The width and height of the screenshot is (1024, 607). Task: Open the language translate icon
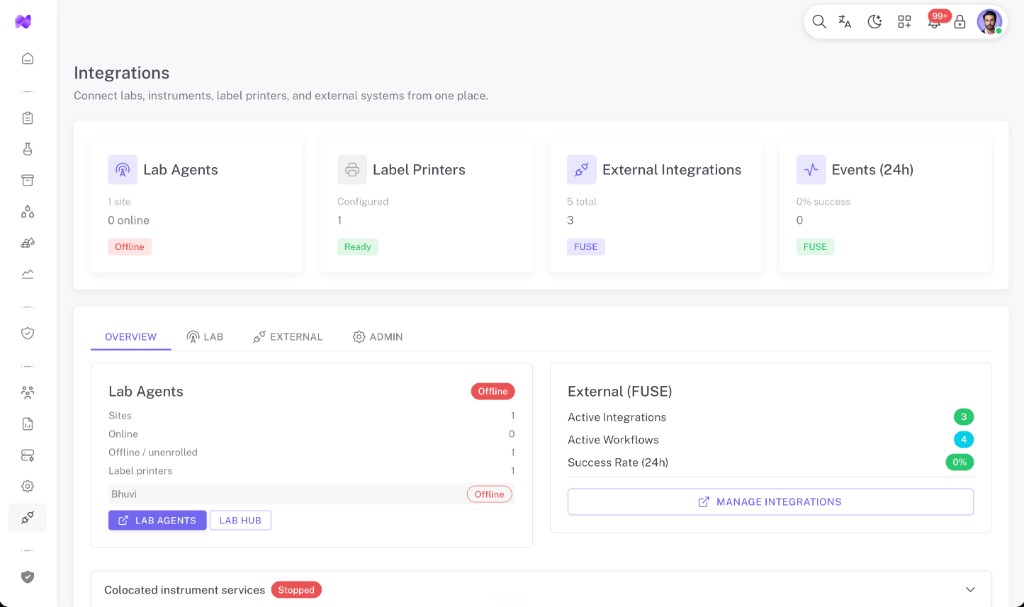point(845,22)
